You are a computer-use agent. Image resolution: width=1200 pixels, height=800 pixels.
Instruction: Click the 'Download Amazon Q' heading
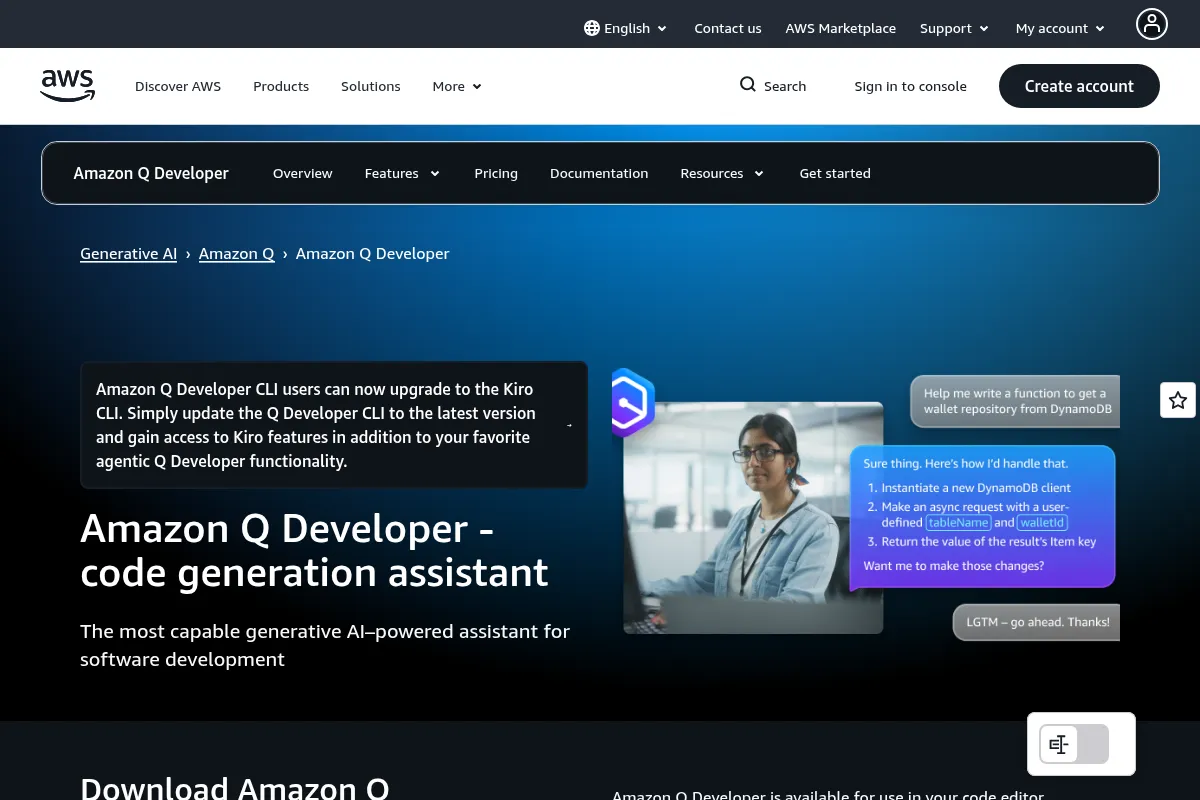click(235, 788)
